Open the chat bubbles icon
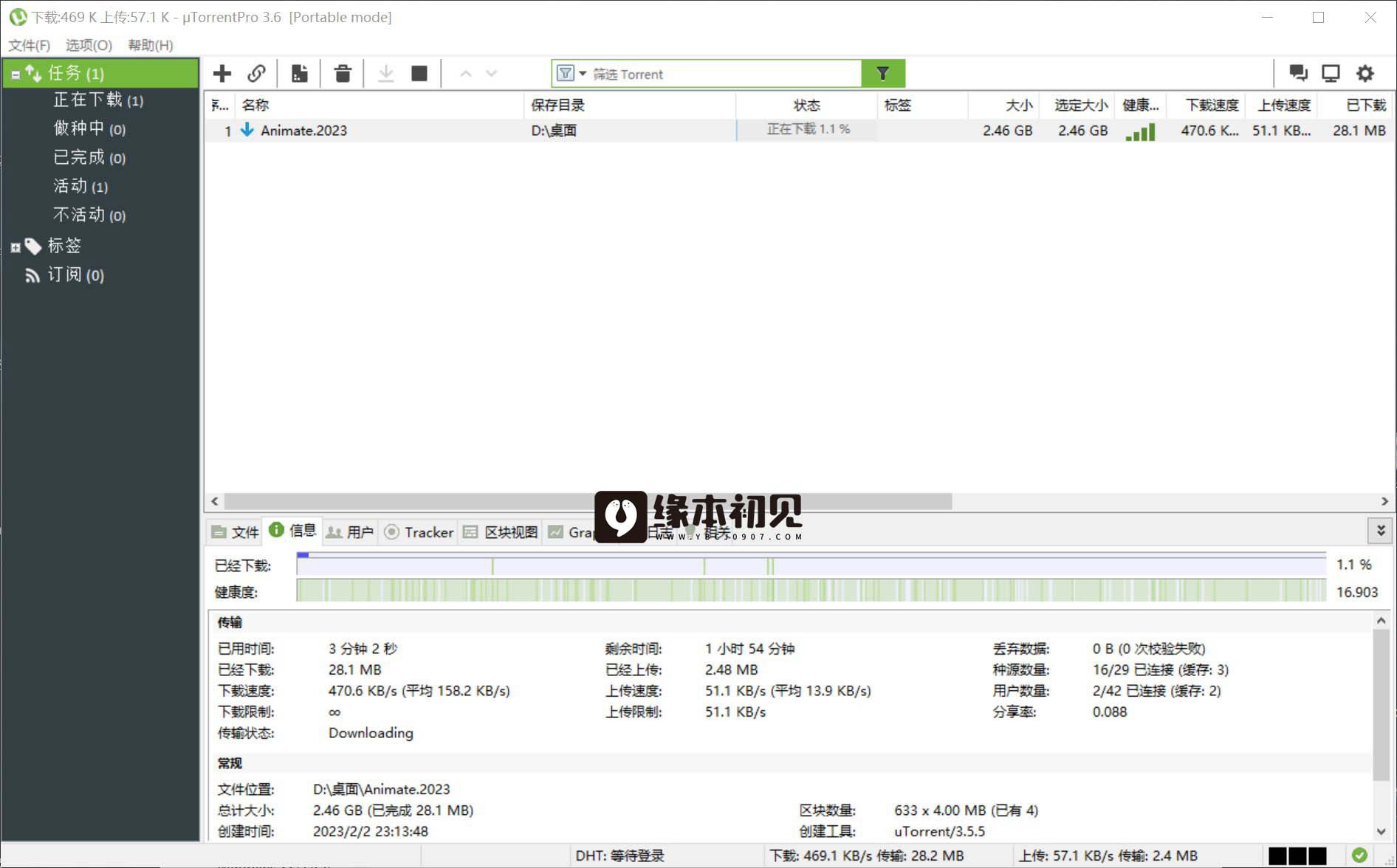The image size is (1397, 868). pyautogui.click(x=1298, y=73)
